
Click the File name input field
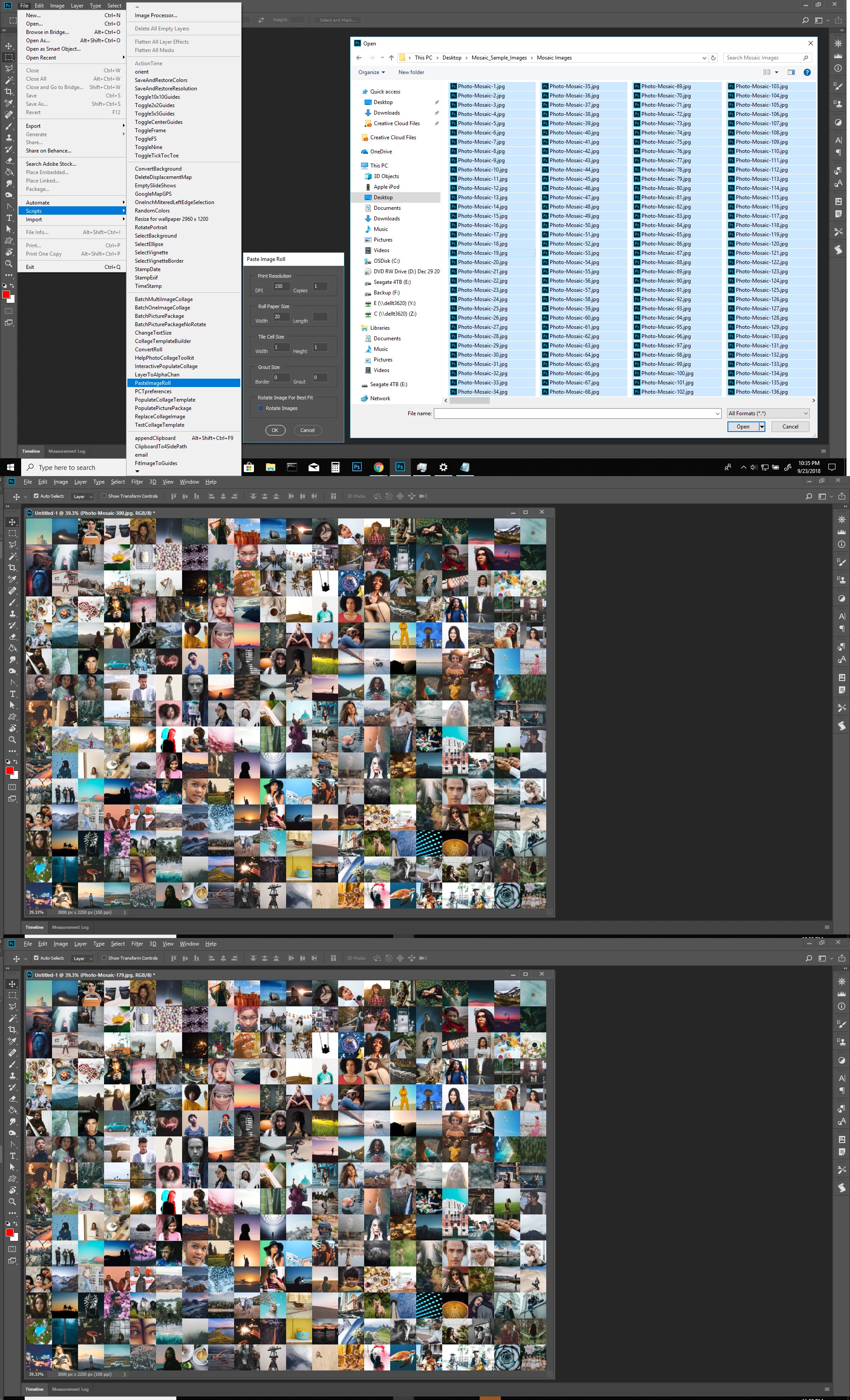click(574, 413)
